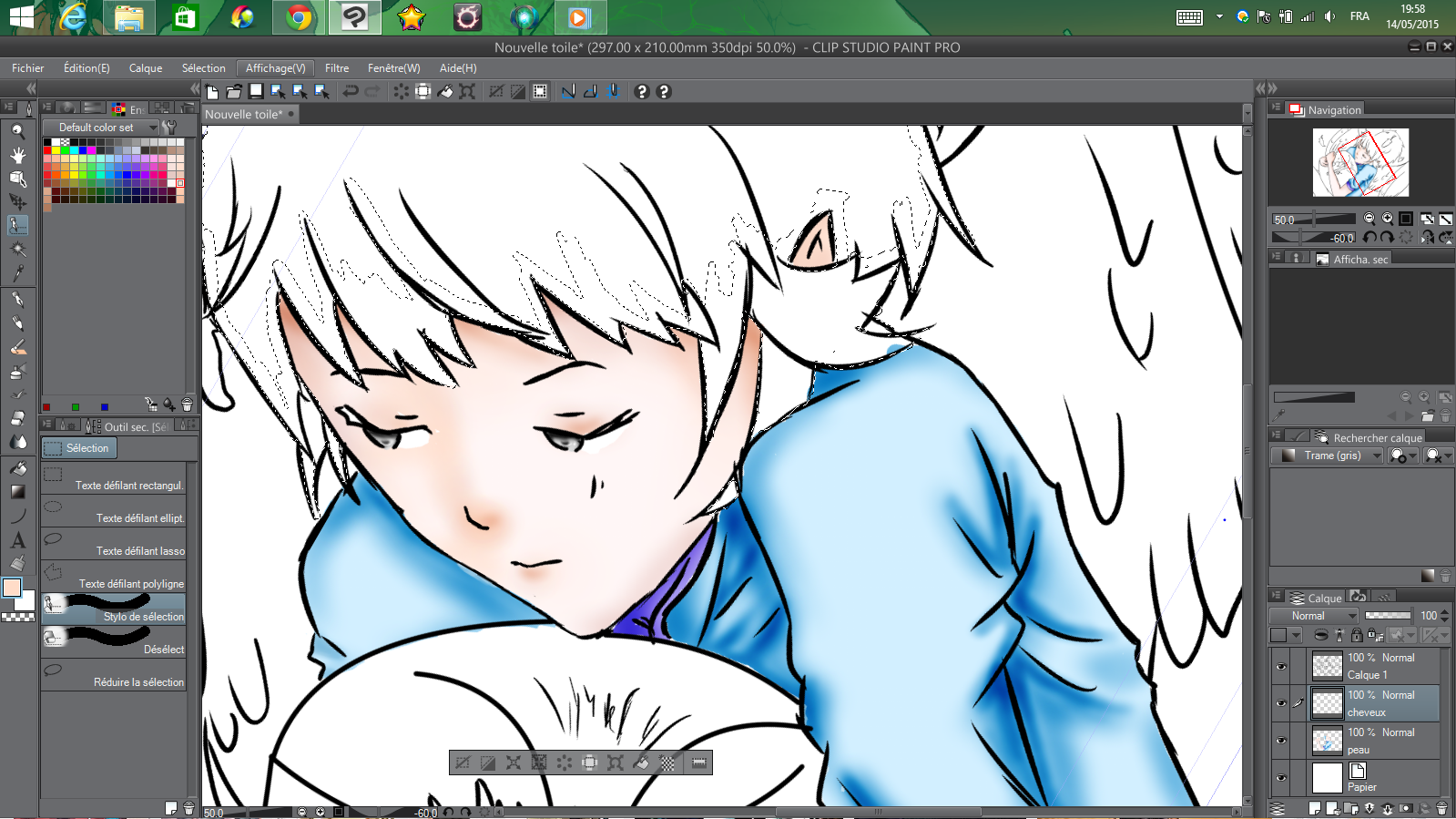This screenshot has width=1456, height=819.
Task: Click the Fill bucket icon in command bar
Action: 445,91
